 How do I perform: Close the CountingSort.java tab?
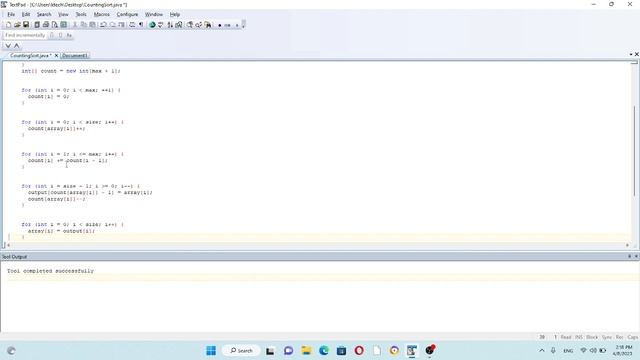tap(56, 56)
